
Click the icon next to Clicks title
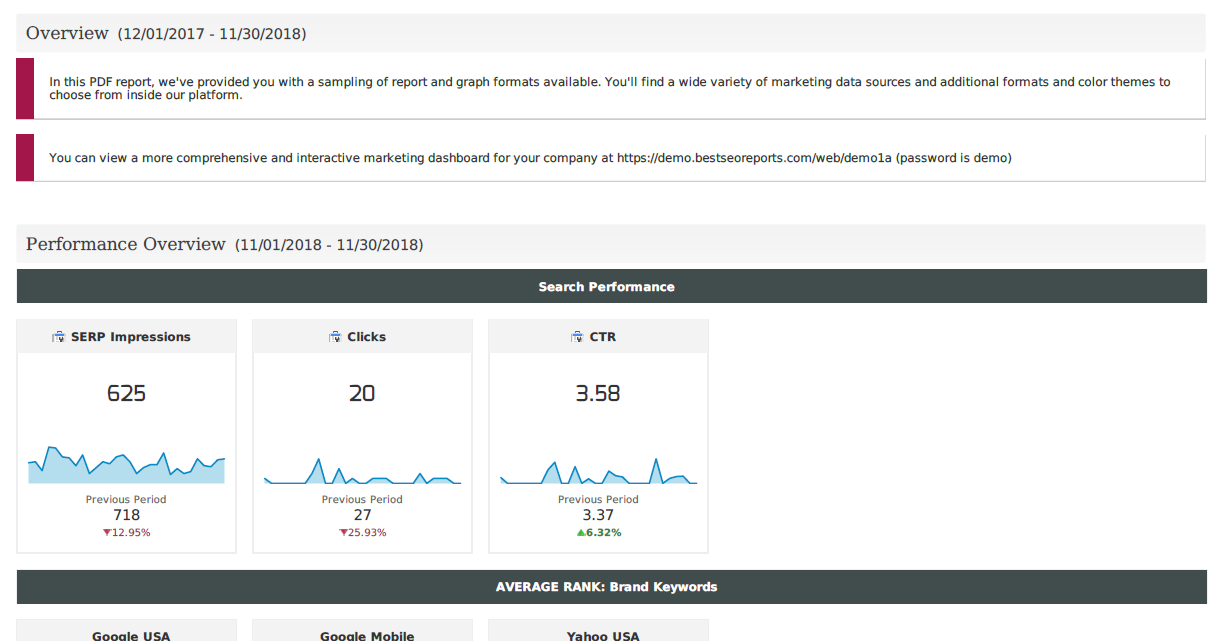tap(335, 337)
